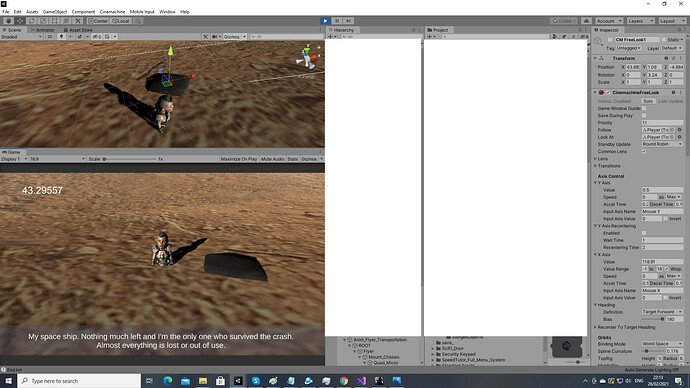This screenshot has height=388, width=690.
Task: Click the Step frame button
Action: (349, 21)
